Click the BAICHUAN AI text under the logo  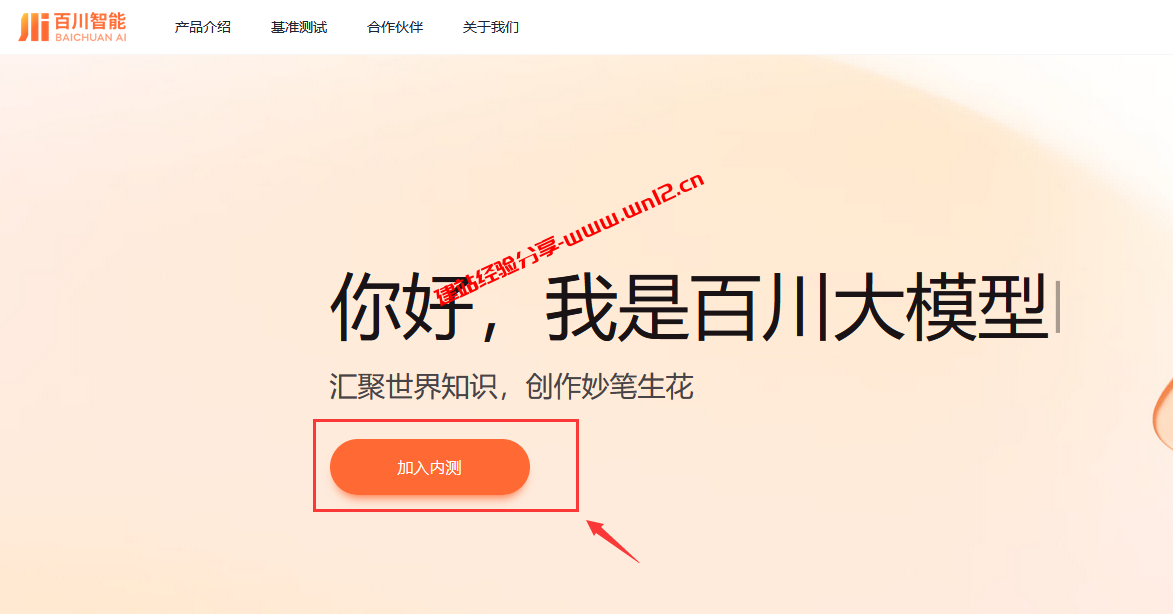coord(91,37)
